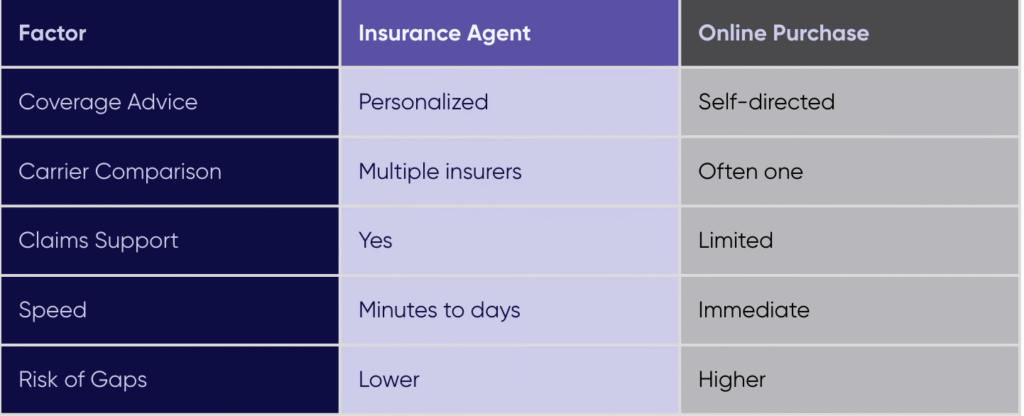
Task: Click the Speed row label
Action: point(52,310)
